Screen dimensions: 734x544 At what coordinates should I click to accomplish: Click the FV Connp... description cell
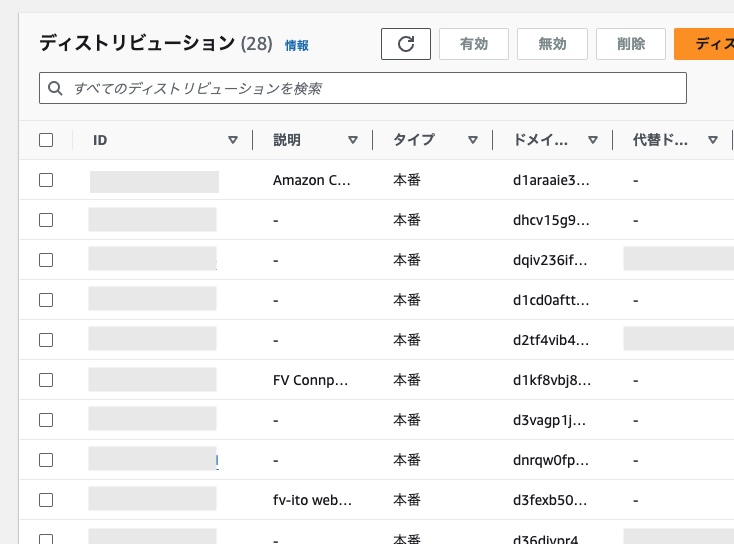tap(310, 380)
